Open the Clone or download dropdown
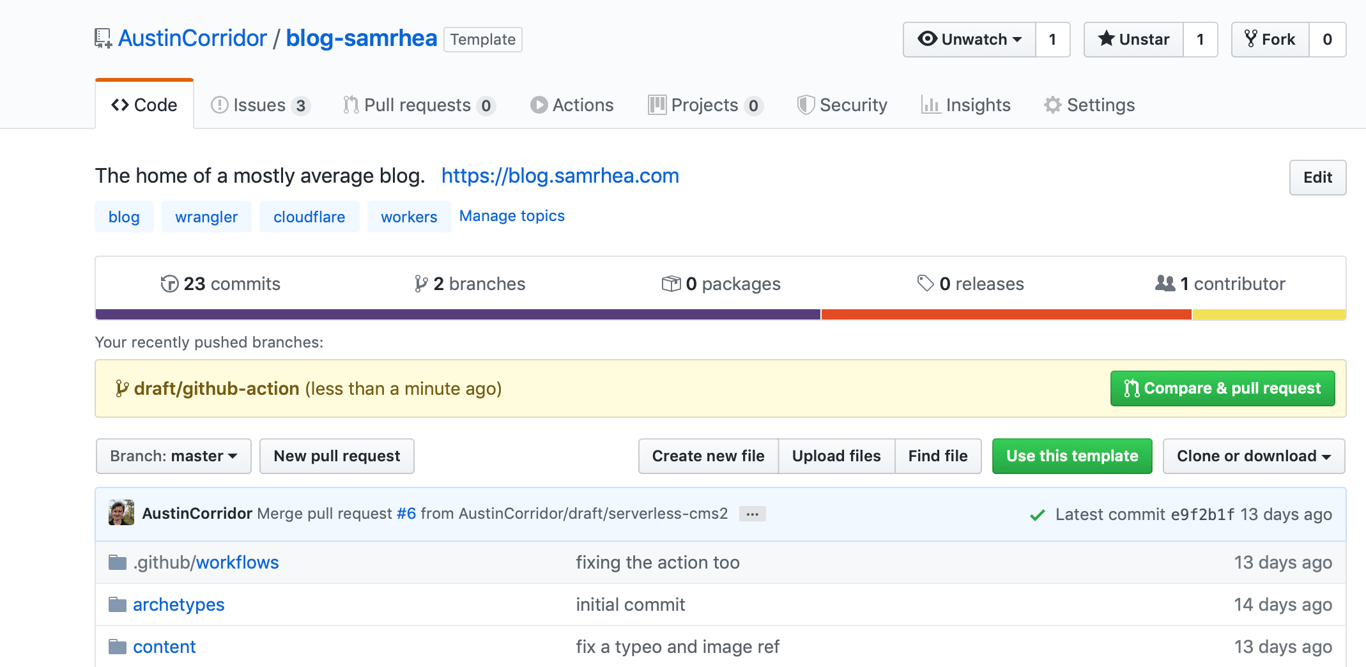Image resolution: width=1366 pixels, height=667 pixels. tap(1253, 456)
